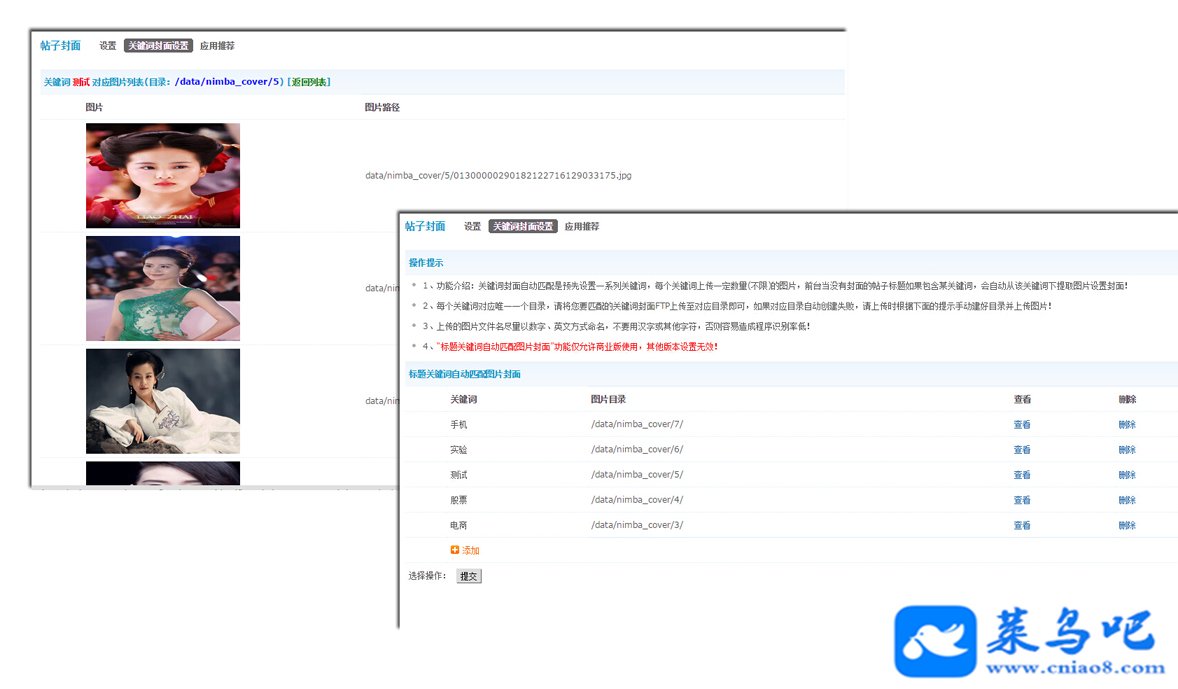Click thumbnail of woman in red costume

[x=163, y=176]
